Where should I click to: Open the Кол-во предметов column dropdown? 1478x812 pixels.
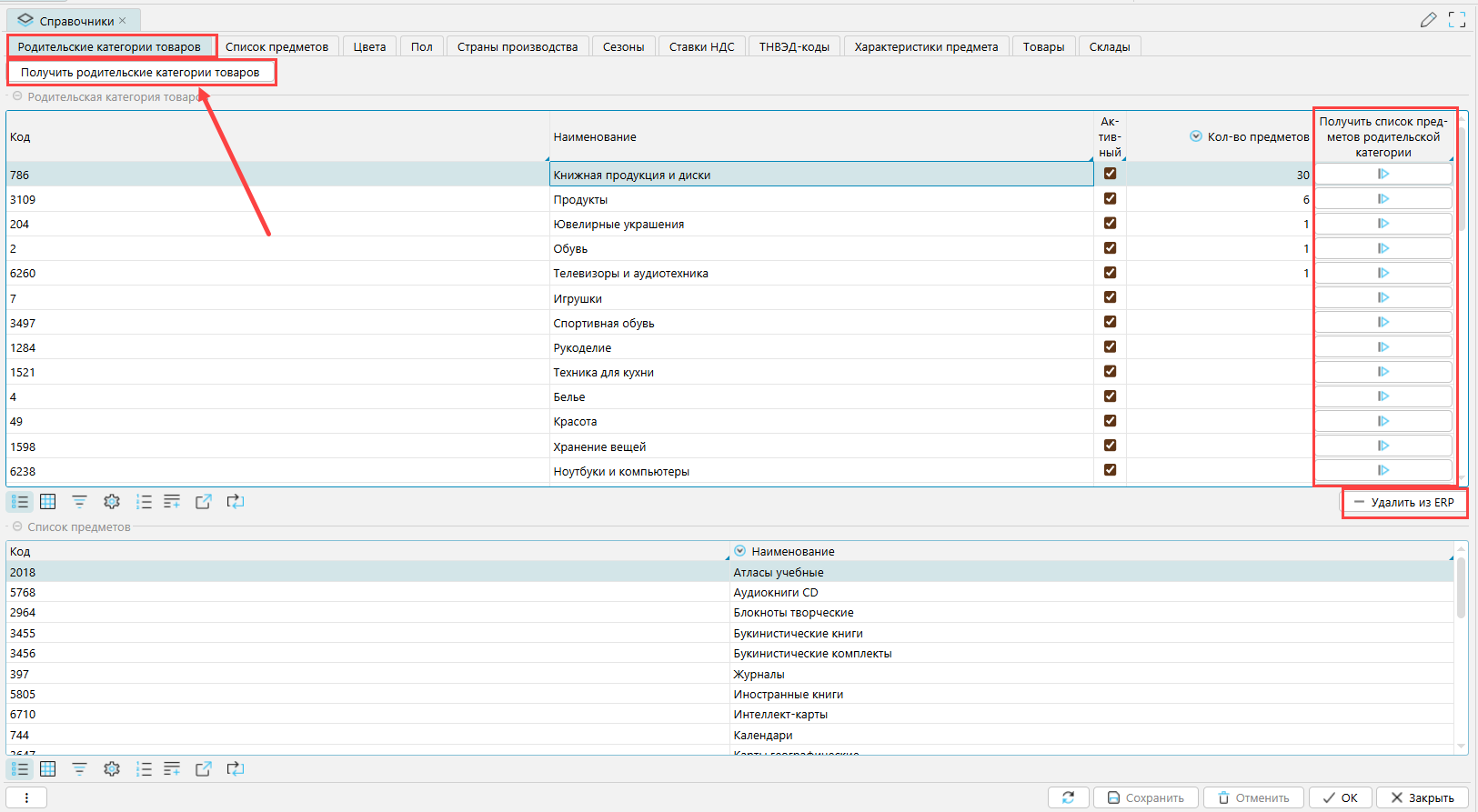[1196, 136]
